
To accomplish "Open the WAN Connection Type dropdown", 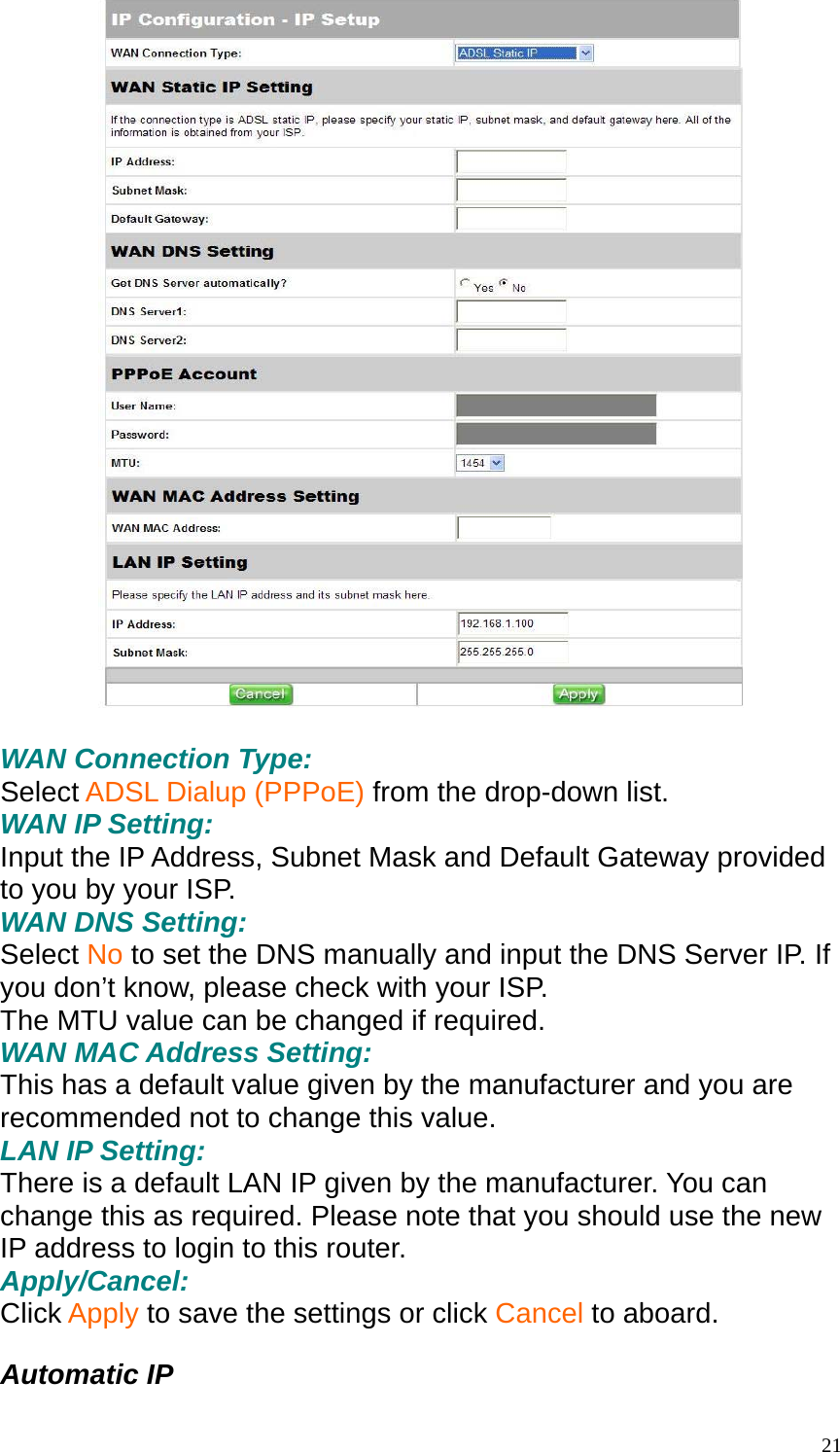I will (586, 53).
